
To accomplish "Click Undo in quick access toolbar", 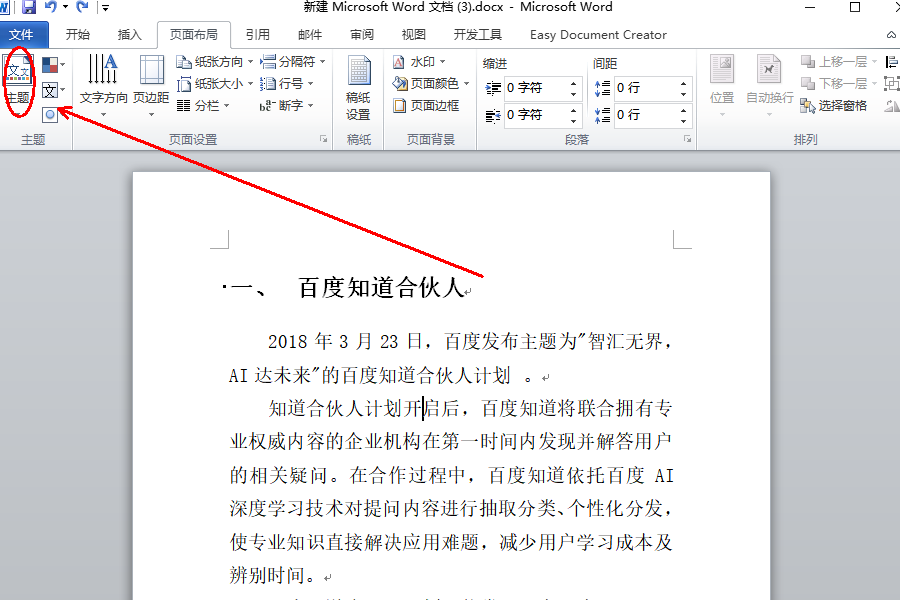I will 51,7.
